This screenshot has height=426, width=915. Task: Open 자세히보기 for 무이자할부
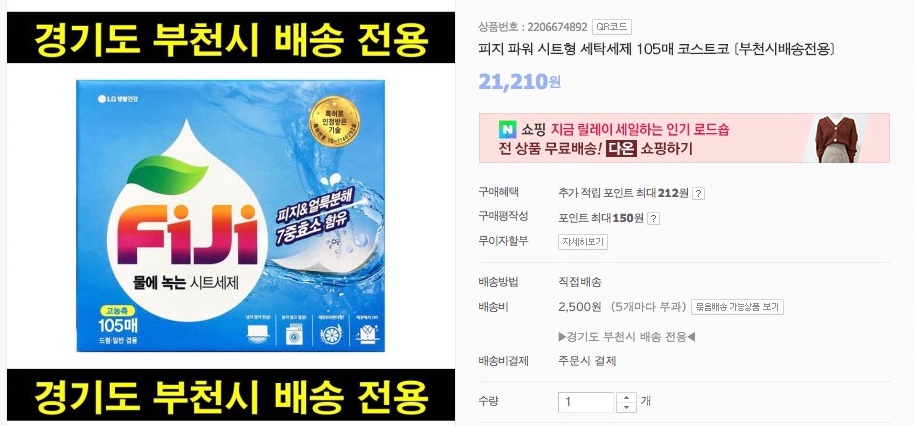[x=583, y=242]
